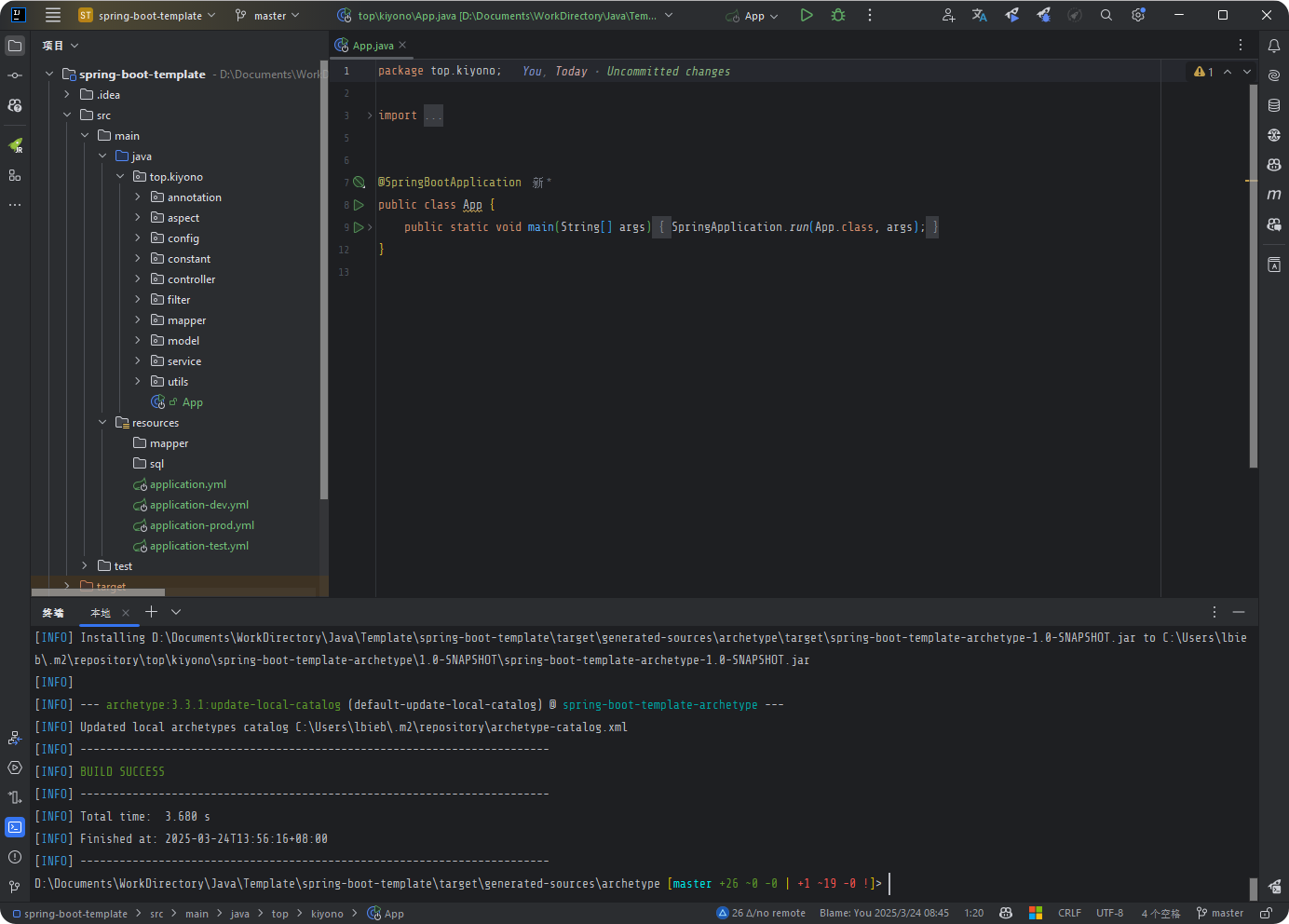
Task: Open the Project tool window icon
Action: 15,46
